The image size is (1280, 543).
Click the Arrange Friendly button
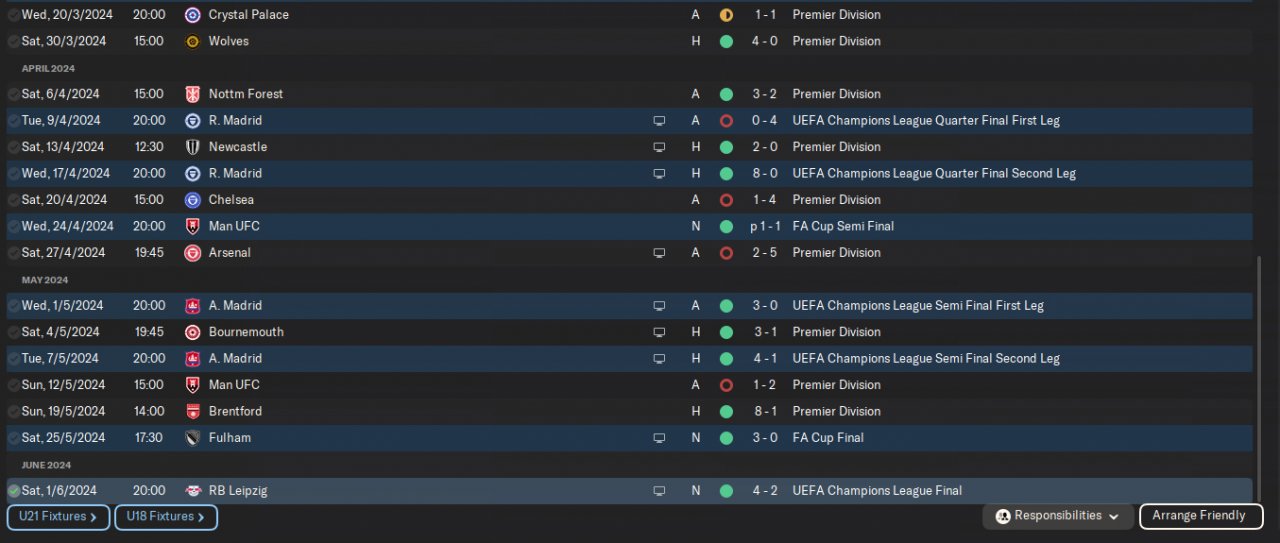1200,516
